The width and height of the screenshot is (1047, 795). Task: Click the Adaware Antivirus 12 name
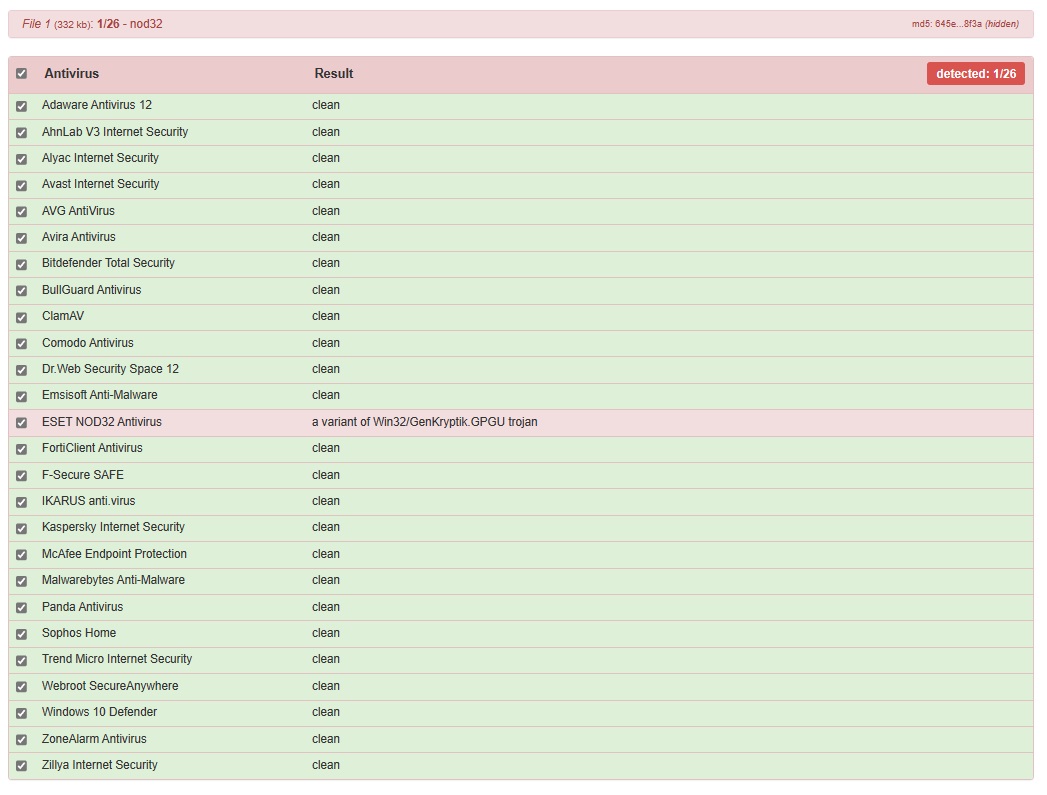click(97, 105)
